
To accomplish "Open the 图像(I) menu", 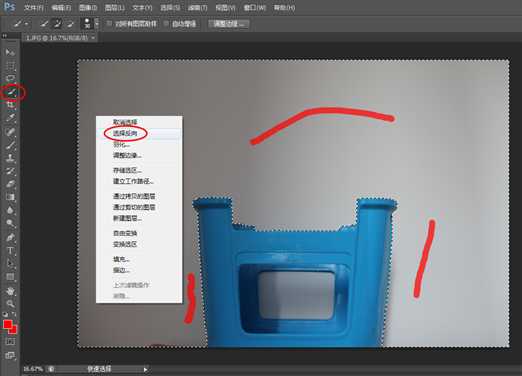I will pyautogui.click(x=88, y=7).
